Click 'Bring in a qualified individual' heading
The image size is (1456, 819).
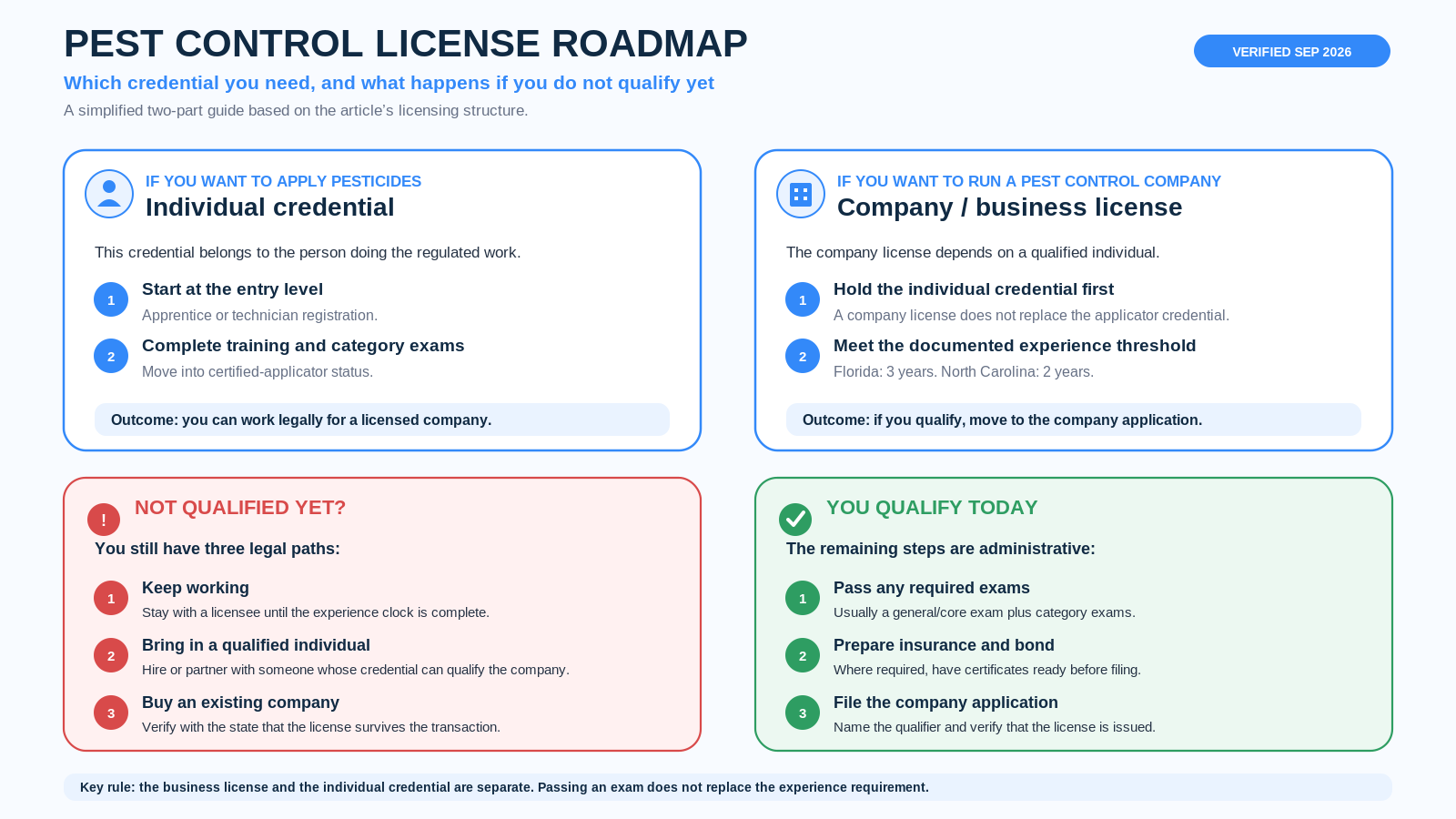256,645
